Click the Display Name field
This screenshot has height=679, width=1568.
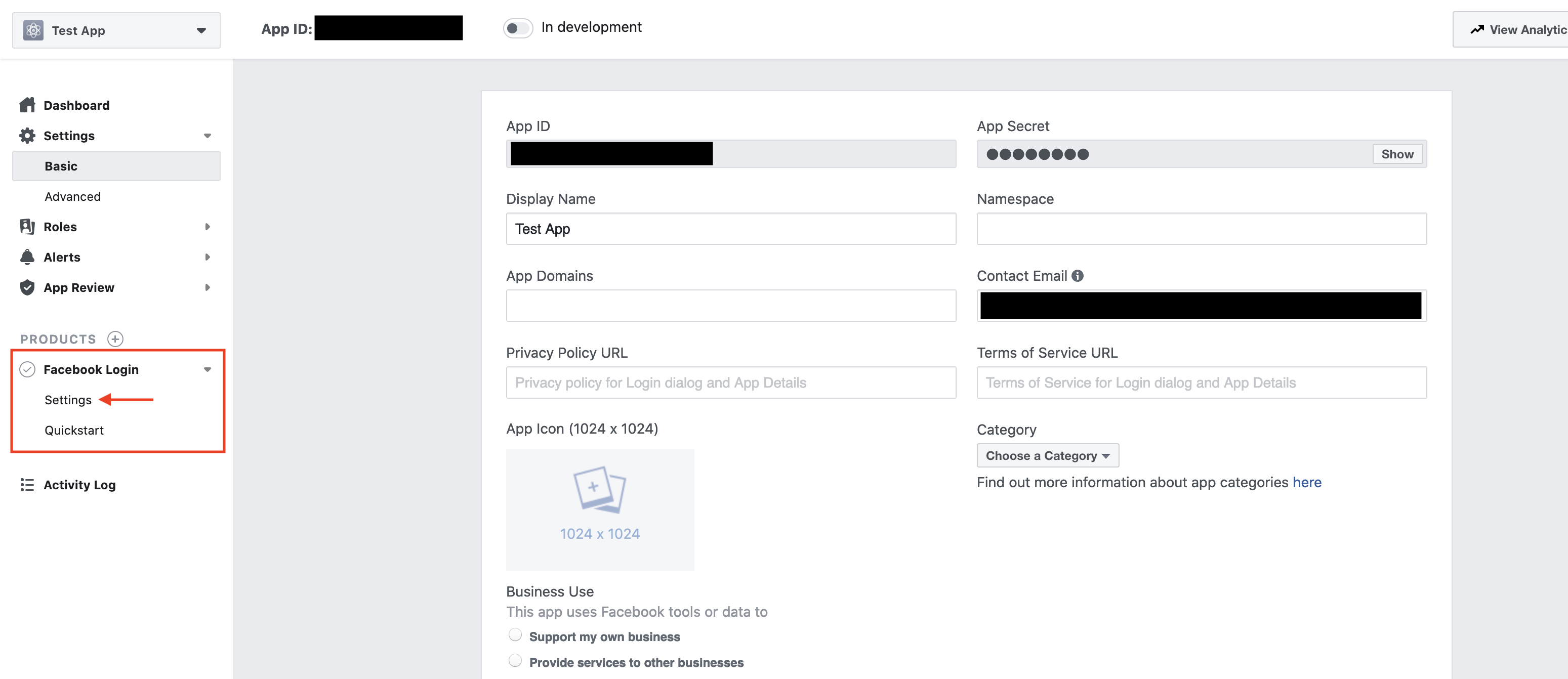[x=731, y=229]
